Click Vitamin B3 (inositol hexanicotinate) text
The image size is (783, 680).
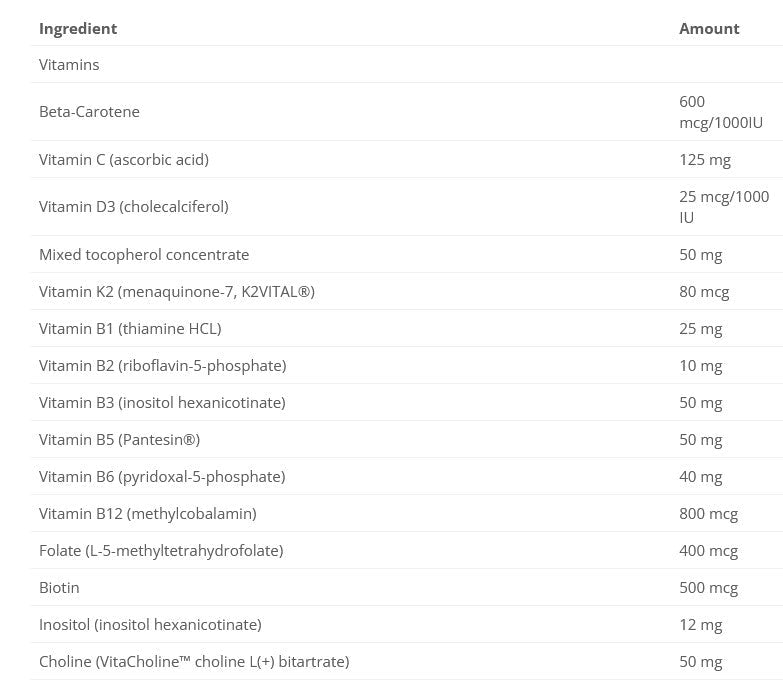coord(162,403)
